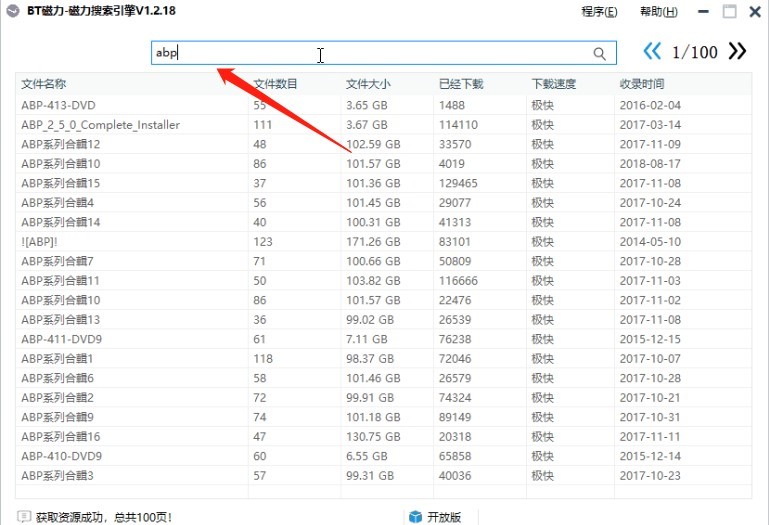
Task: Click into the search field containing abp
Action: pyautogui.click(x=384, y=53)
